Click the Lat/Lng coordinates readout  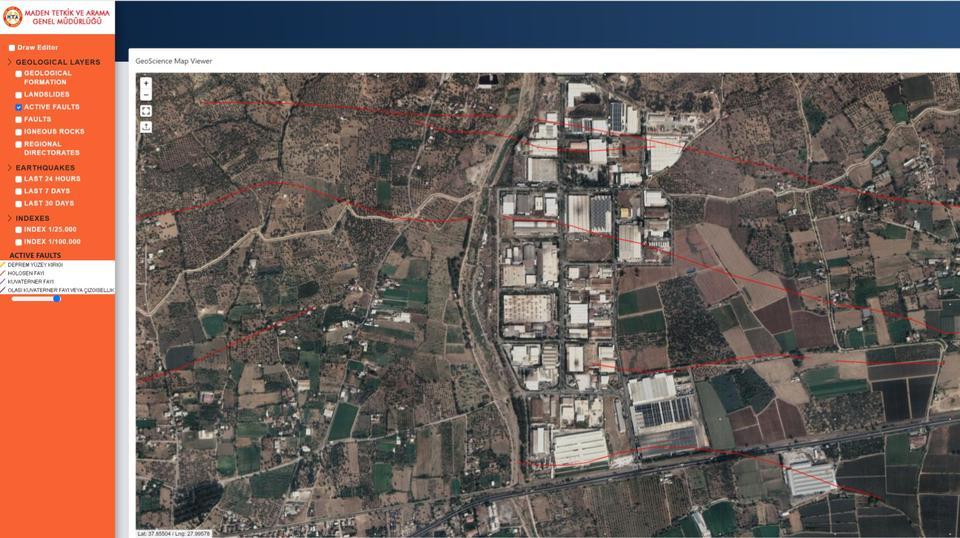tap(174, 533)
